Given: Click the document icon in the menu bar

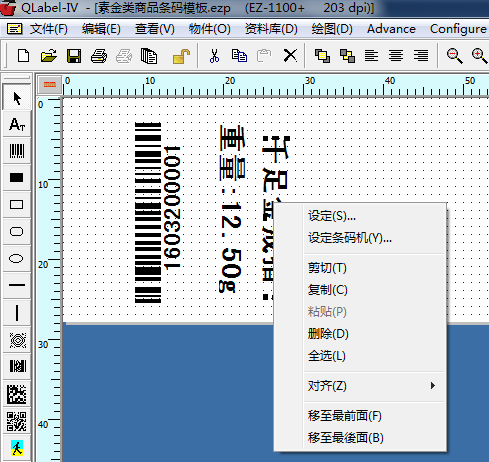Looking at the screenshot, I should [x=14, y=29].
